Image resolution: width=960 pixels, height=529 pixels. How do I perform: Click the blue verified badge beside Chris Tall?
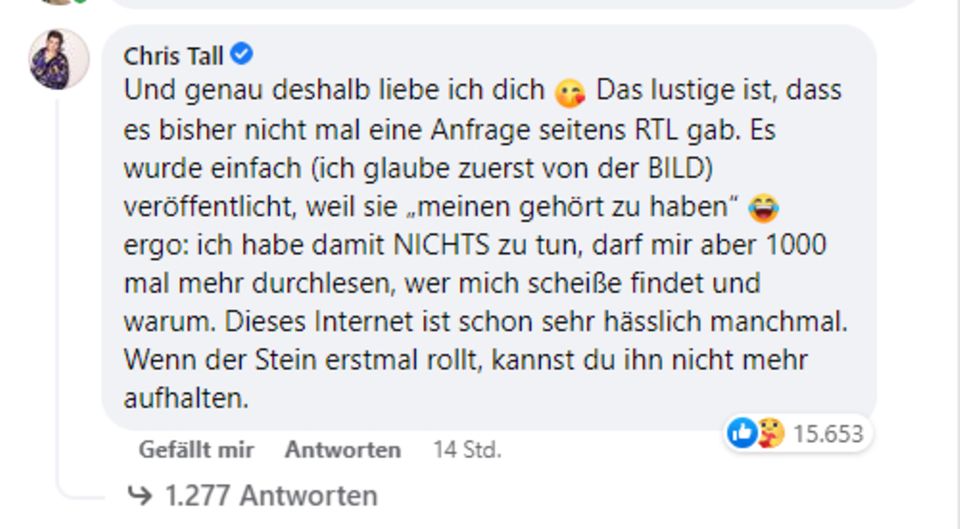tap(242, 54)
